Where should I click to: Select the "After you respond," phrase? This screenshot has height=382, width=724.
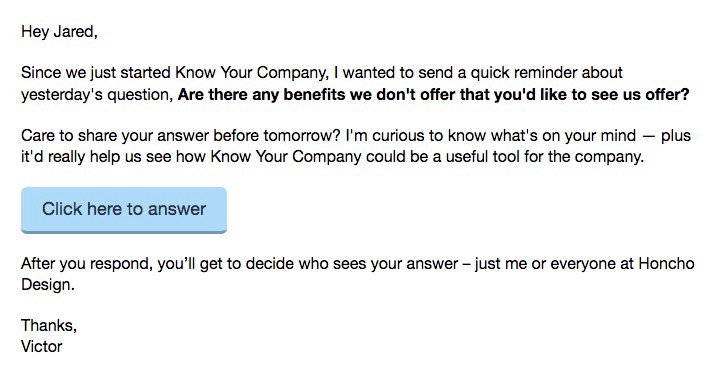click(x=87, y=264)
